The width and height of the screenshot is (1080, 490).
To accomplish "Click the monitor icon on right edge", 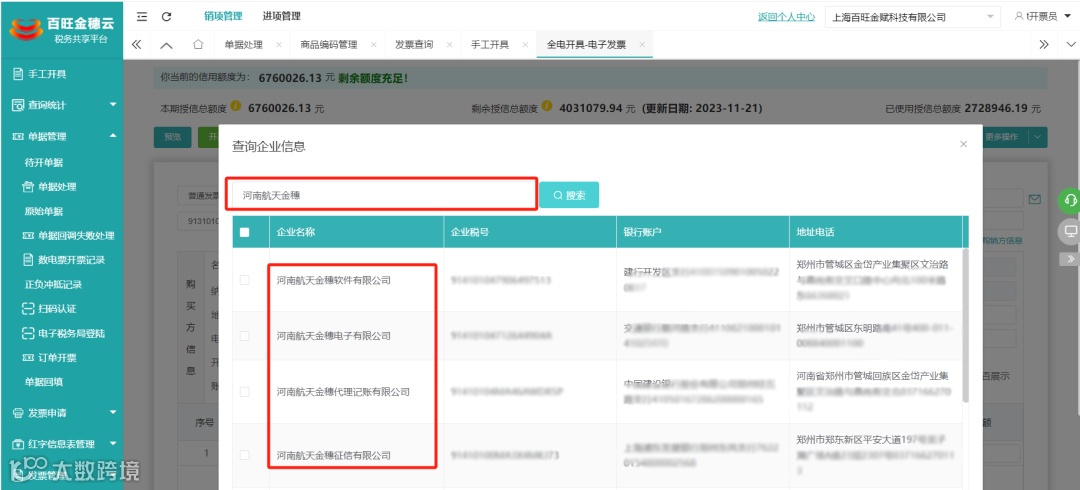I will click(1070, 232).
